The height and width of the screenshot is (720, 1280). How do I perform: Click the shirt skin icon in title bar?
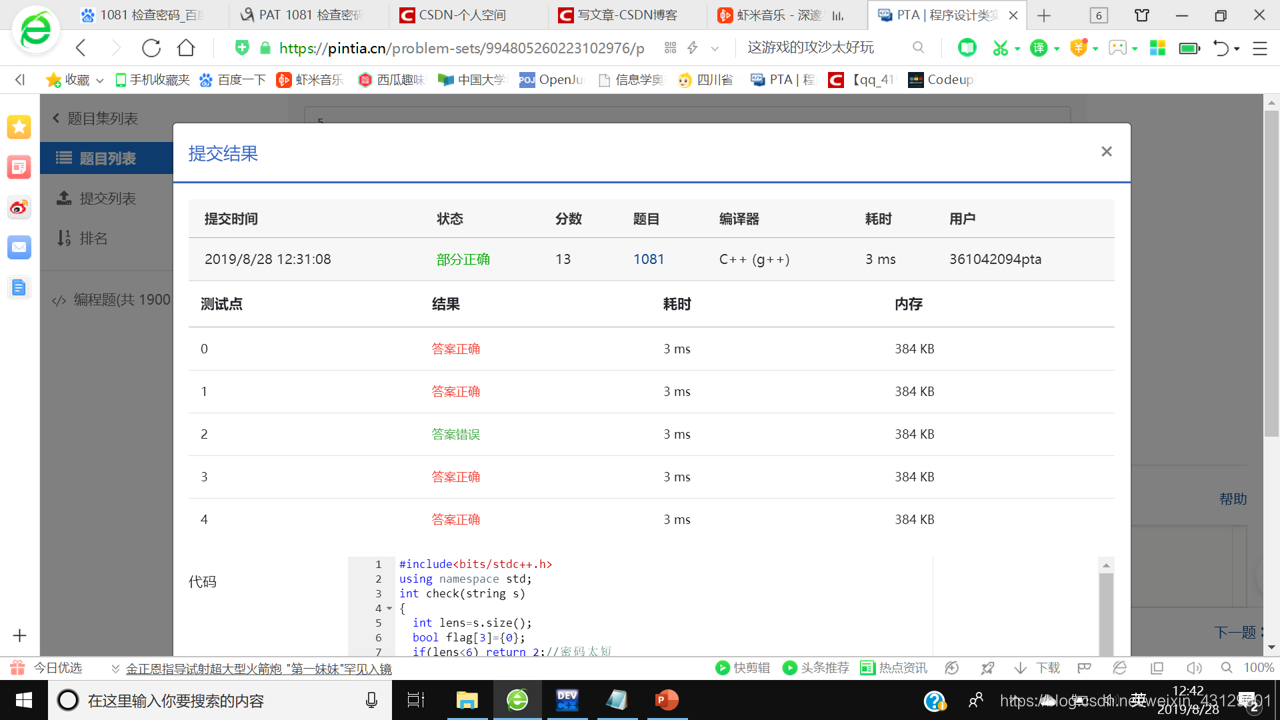(x=1141, y=15)
